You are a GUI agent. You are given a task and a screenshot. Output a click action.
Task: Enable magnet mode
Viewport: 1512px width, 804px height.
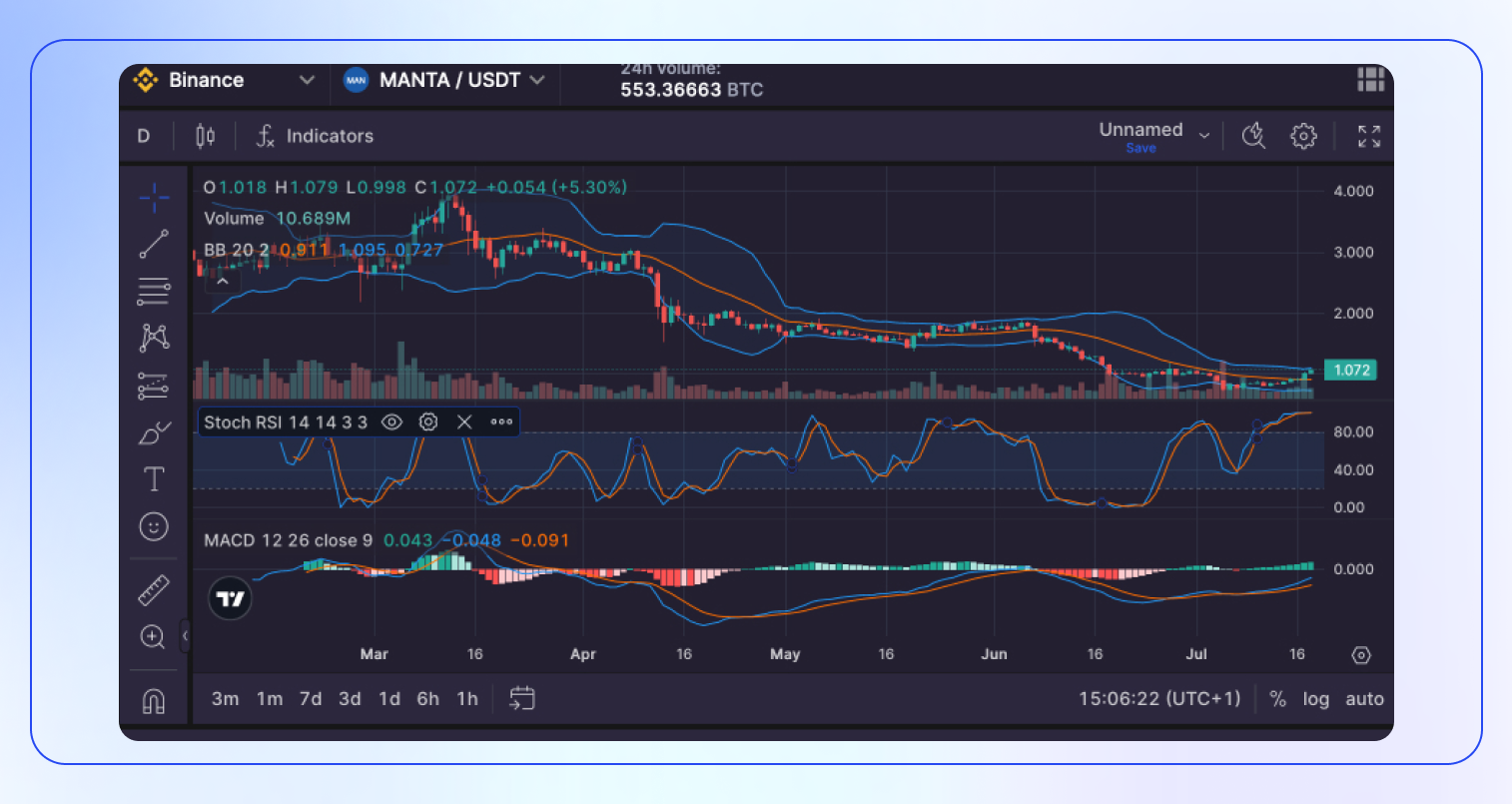(x=153, y=701)
